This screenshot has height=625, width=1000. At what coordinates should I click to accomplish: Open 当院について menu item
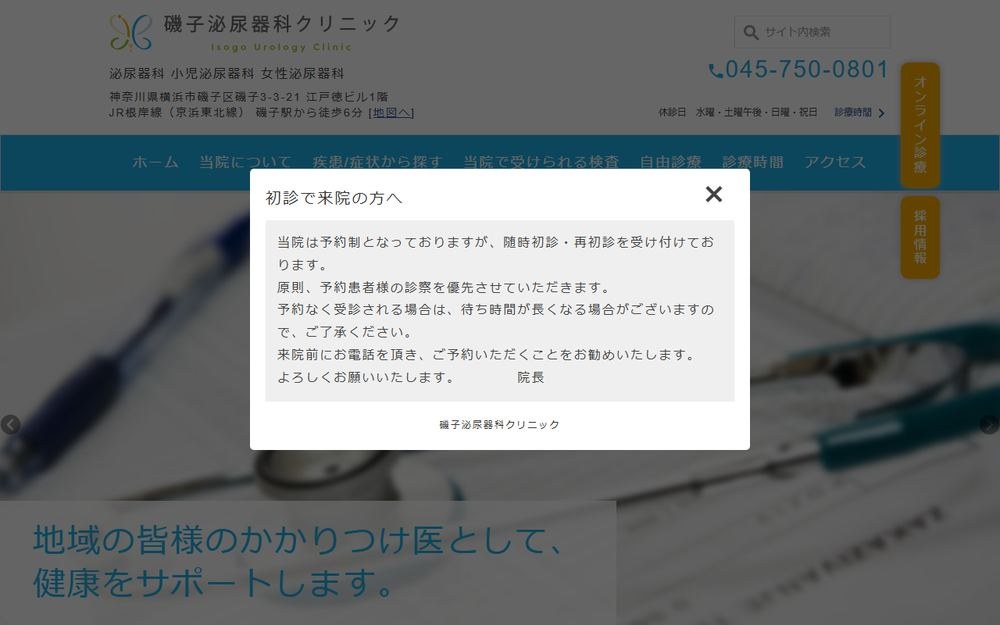[246, 162]
